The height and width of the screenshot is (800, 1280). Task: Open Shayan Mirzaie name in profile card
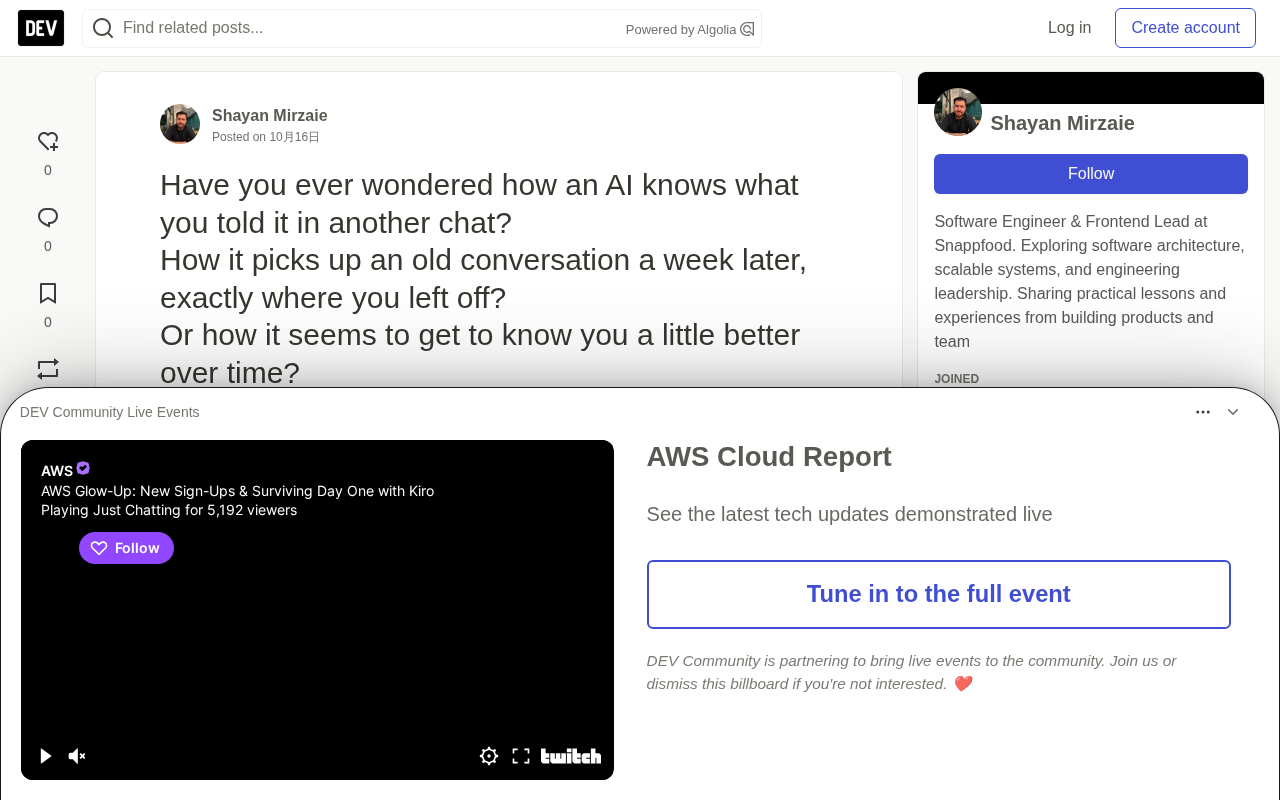[1062, 123]
